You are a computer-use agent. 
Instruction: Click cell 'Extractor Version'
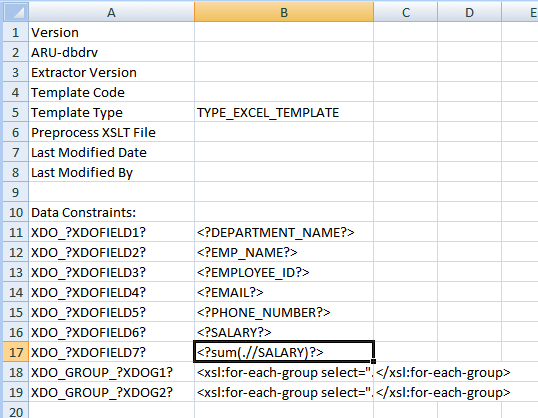112,72
